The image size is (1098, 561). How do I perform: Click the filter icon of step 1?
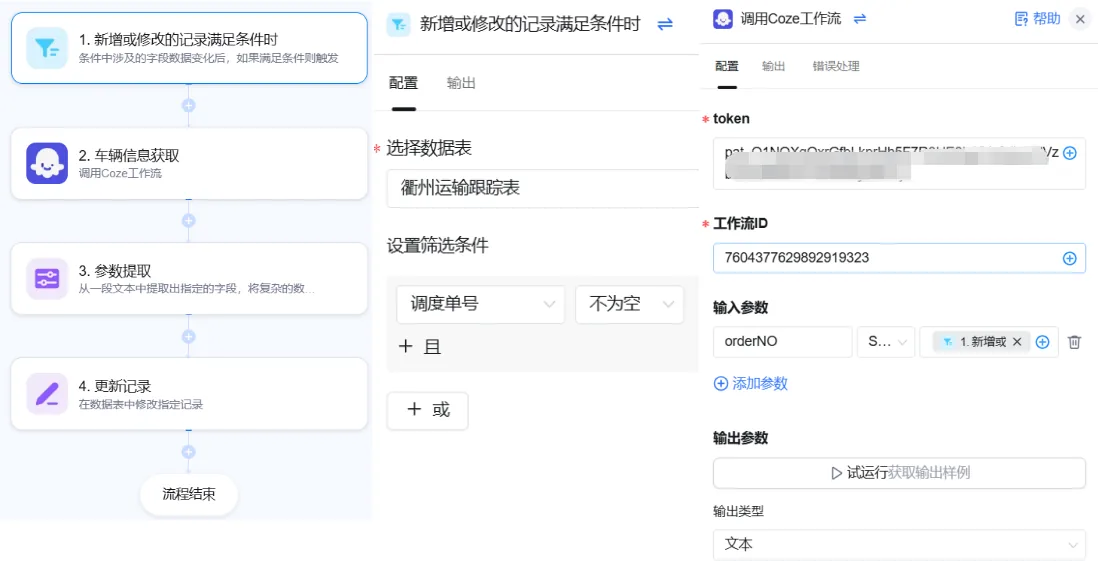point(47,48)
